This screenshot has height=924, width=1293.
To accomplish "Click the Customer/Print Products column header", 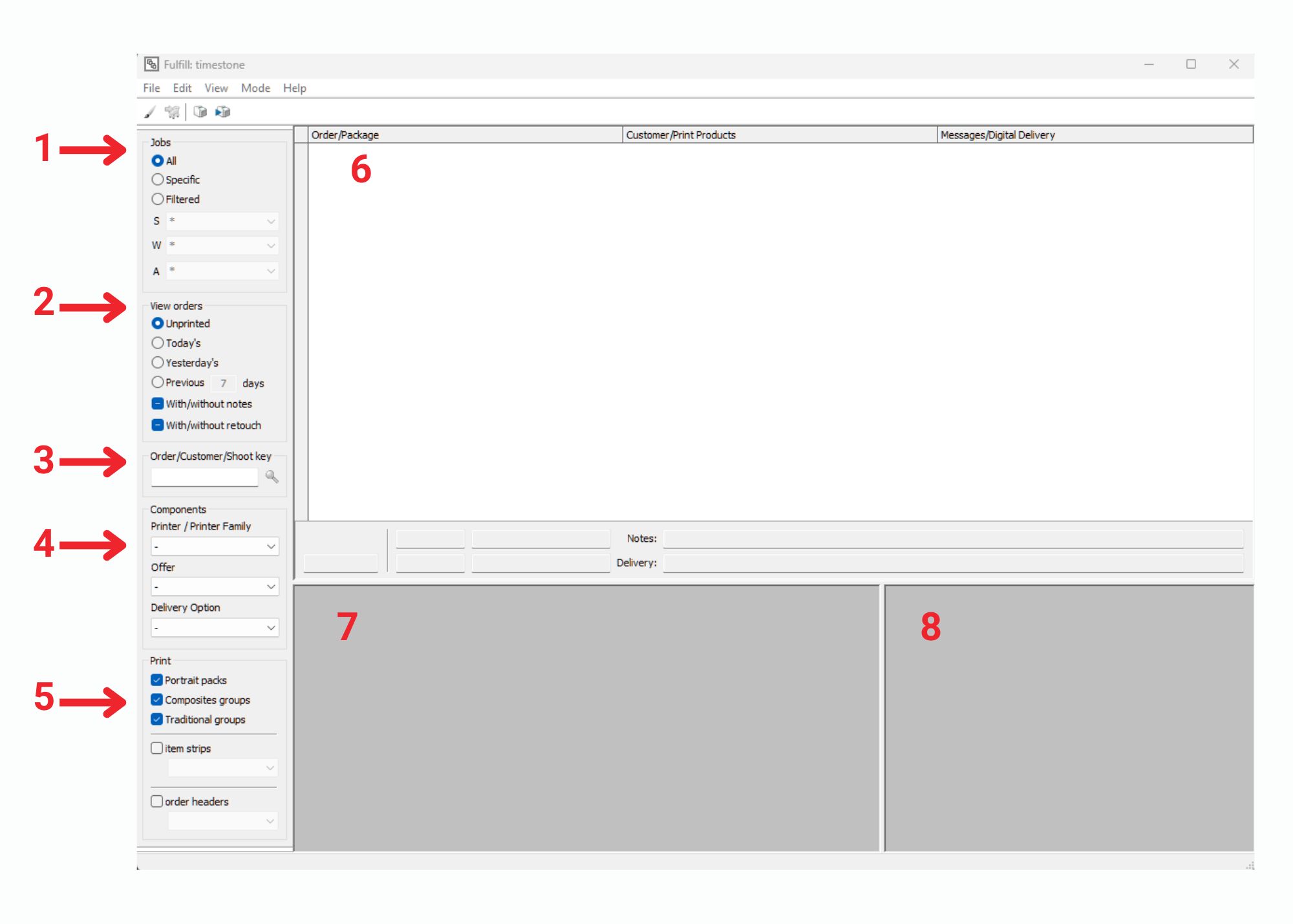I will pos(780,134).
